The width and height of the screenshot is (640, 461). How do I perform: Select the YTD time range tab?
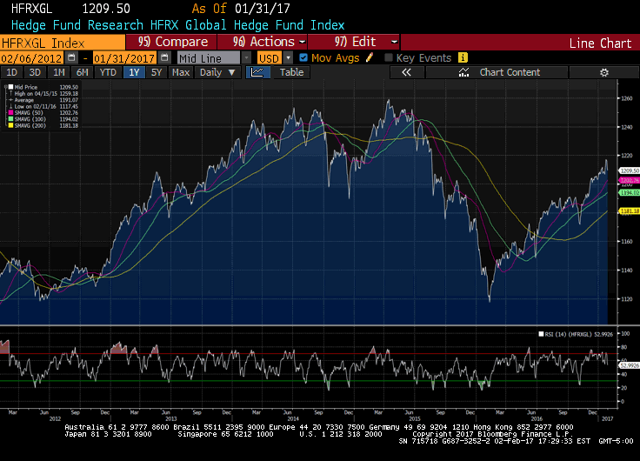tap(108, 73)
